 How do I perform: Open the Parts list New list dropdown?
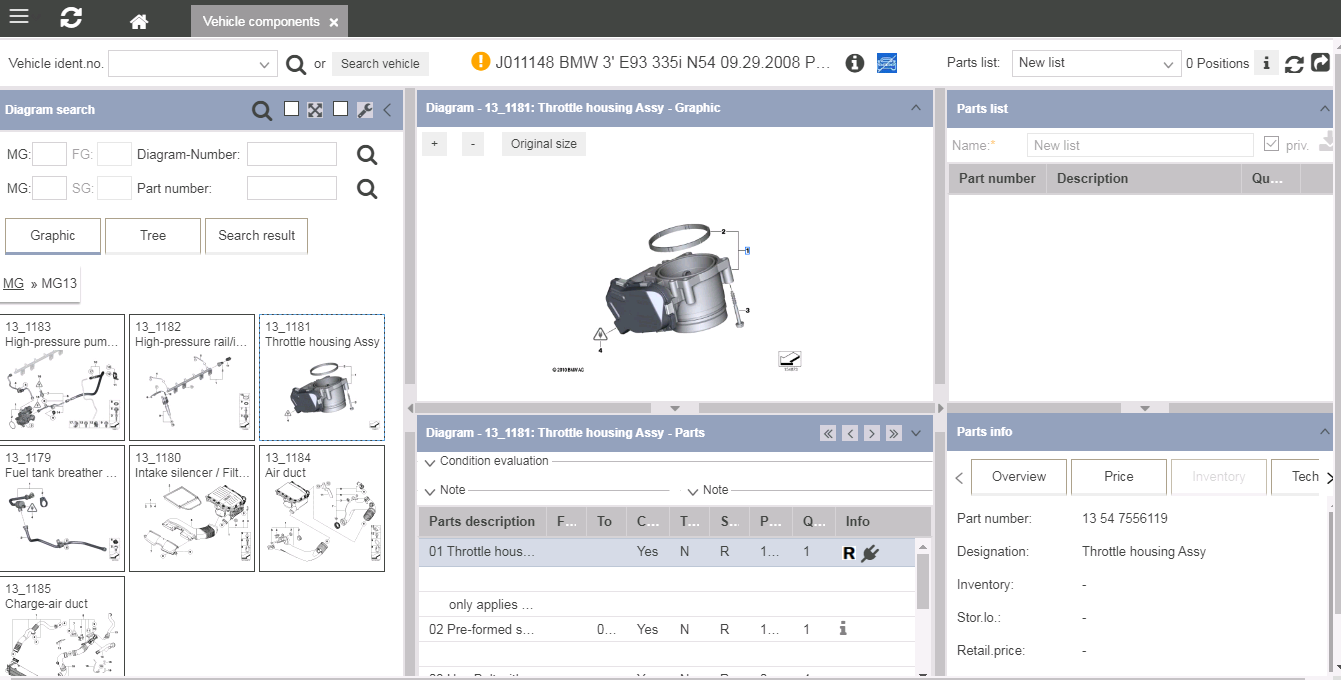pos(1169,64)
